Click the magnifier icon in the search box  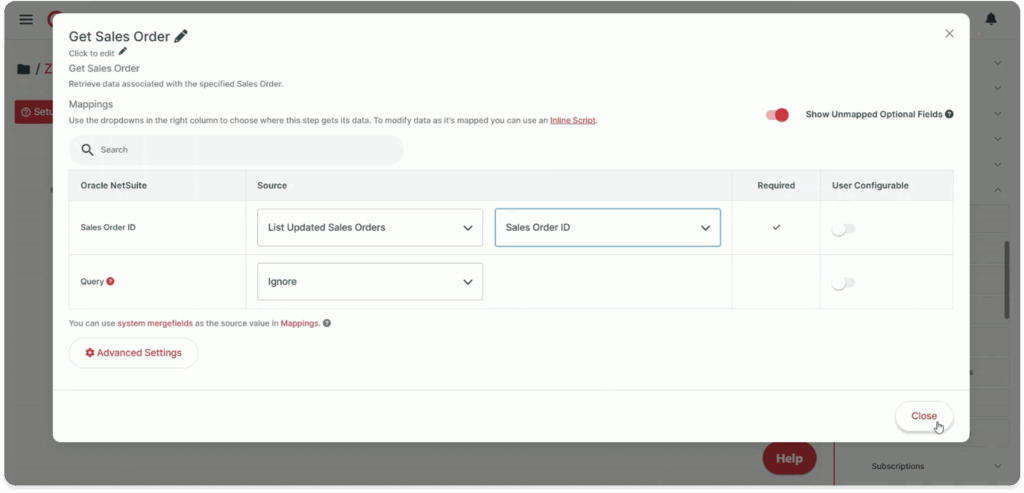pyautogui.click(x=88, y=150)
